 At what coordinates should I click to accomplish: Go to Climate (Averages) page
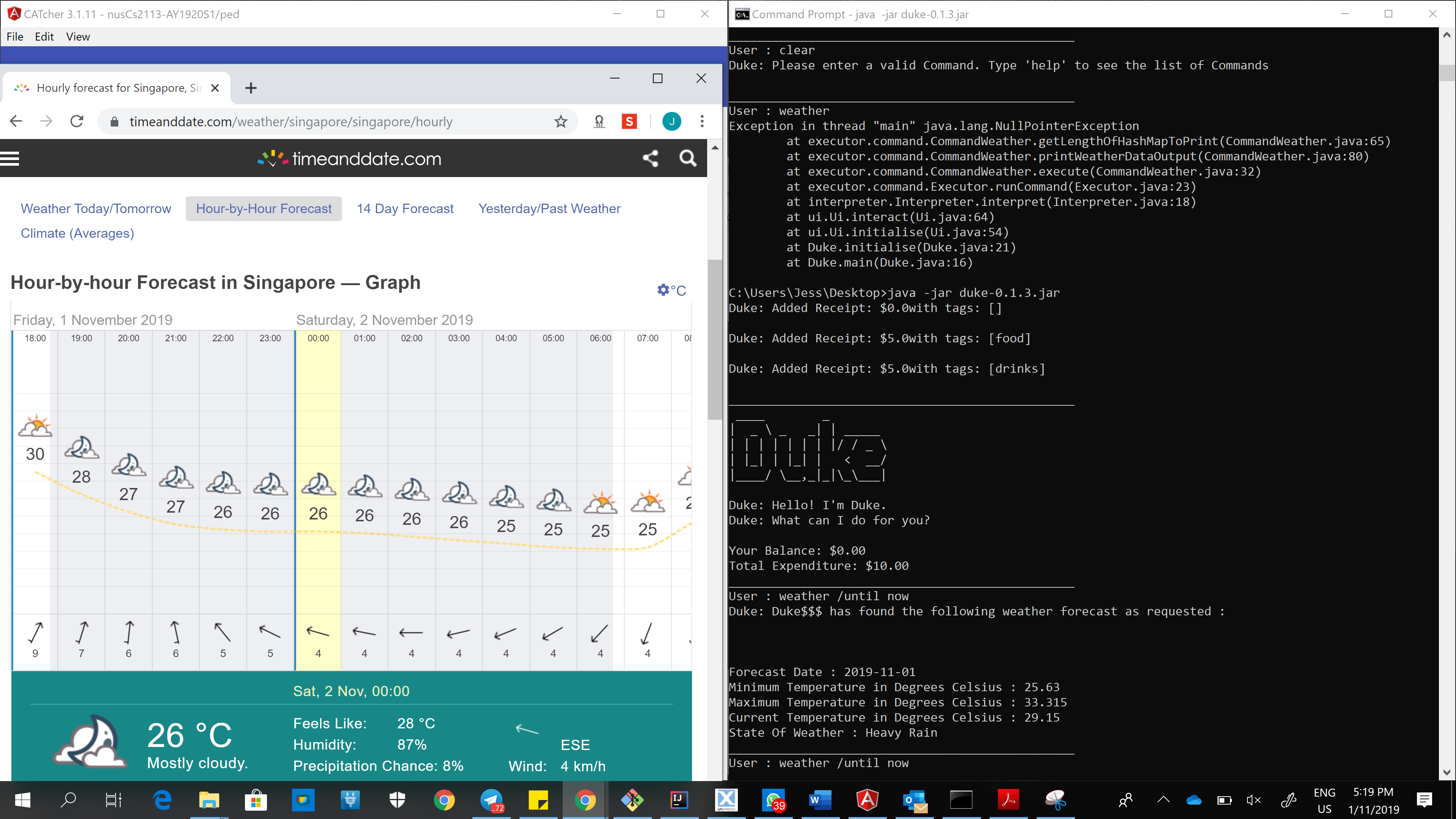77,234
